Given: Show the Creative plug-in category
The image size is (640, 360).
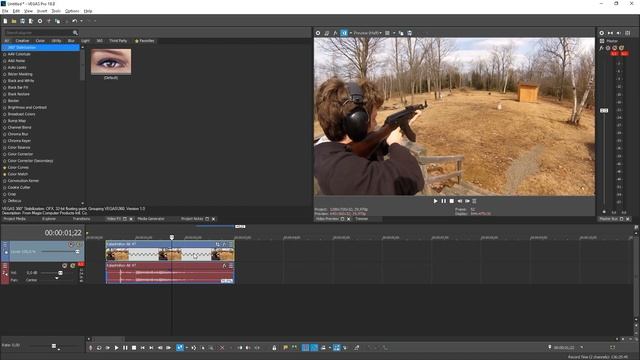Looking at the screenshot, I should coord(22,41).
